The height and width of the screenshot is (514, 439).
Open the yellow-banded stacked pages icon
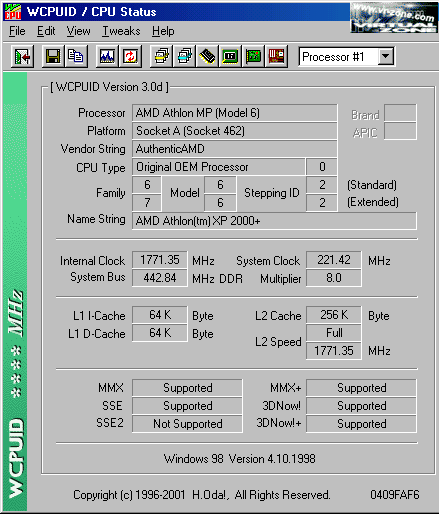[161, 57]
